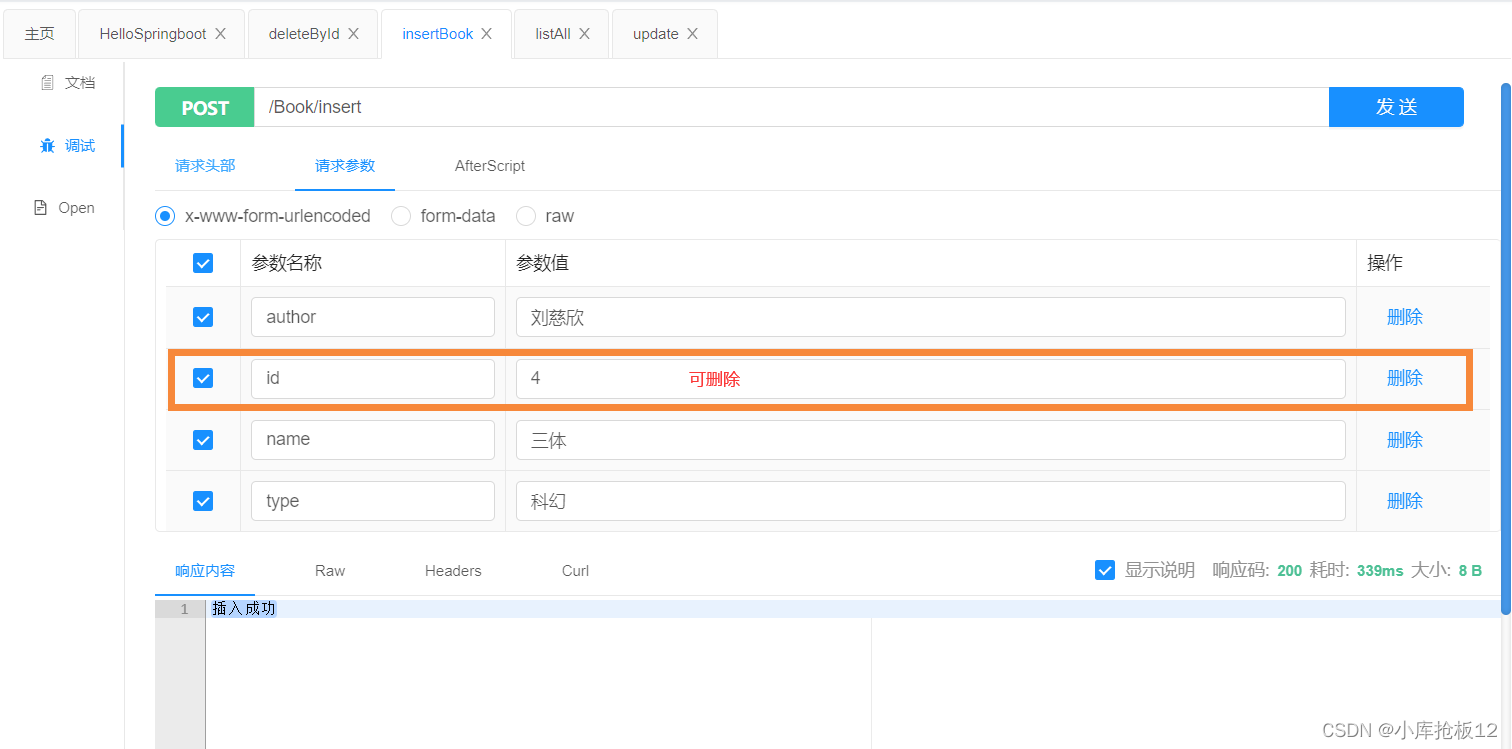Click line number 1 in response gutter

pyautogui.click(x=184, y=609)
